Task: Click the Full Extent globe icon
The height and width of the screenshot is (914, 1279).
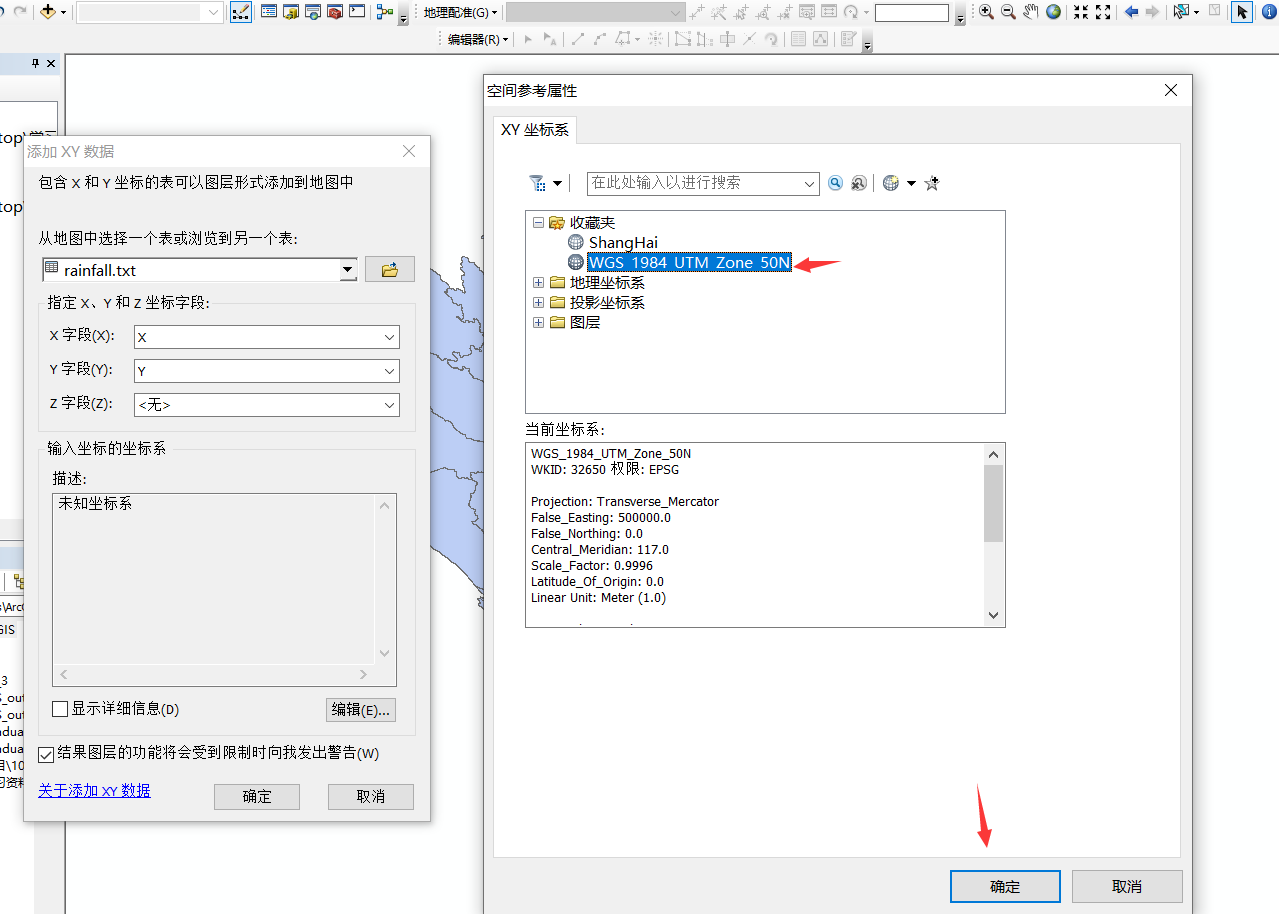Action: [x=1053, y=12]
